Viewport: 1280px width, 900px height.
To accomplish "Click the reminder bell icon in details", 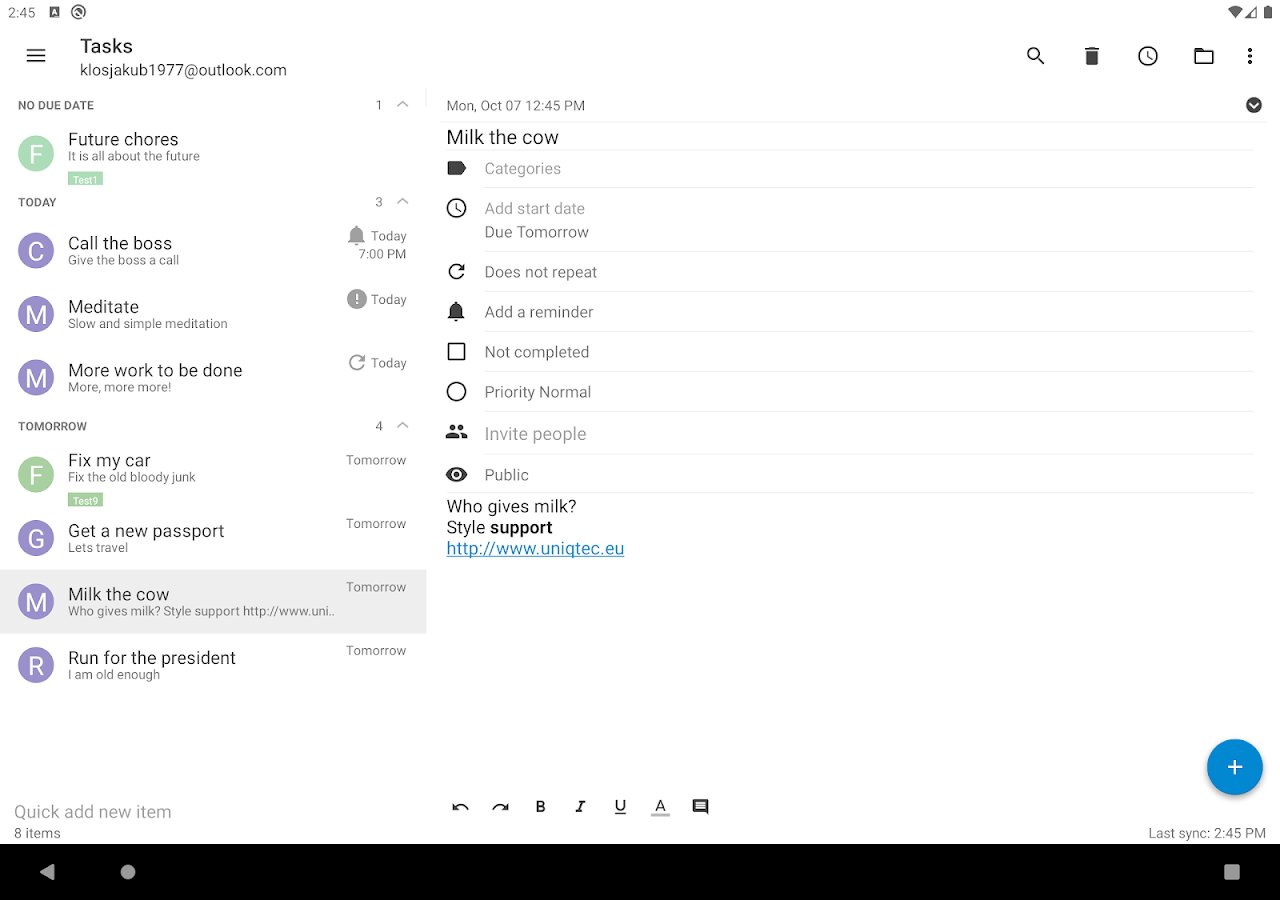I will [456, 312].
